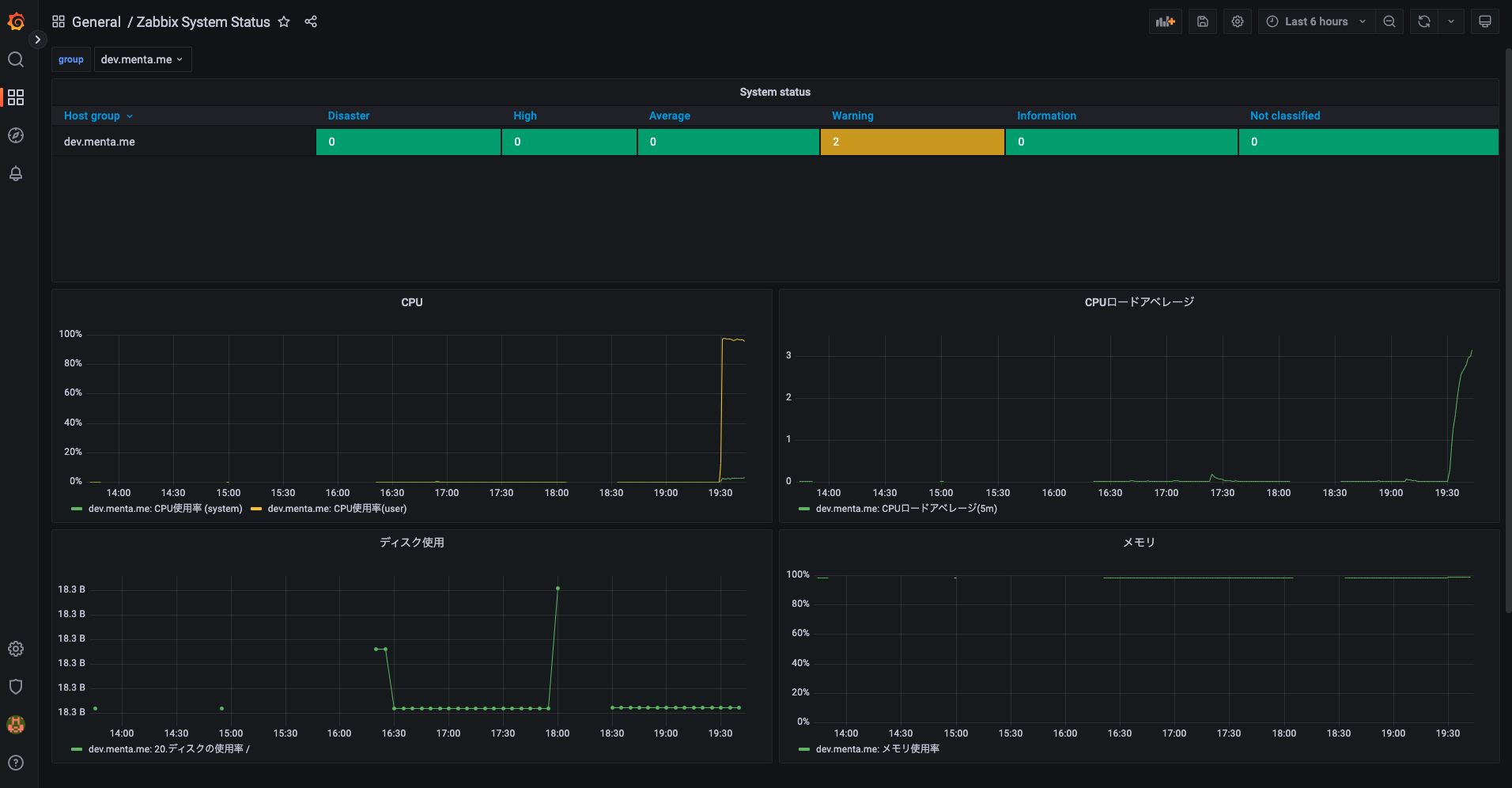Open the メモリ panel title menu
The height and width of the screenshot is (788, 1512).
tap(1140, 543)
